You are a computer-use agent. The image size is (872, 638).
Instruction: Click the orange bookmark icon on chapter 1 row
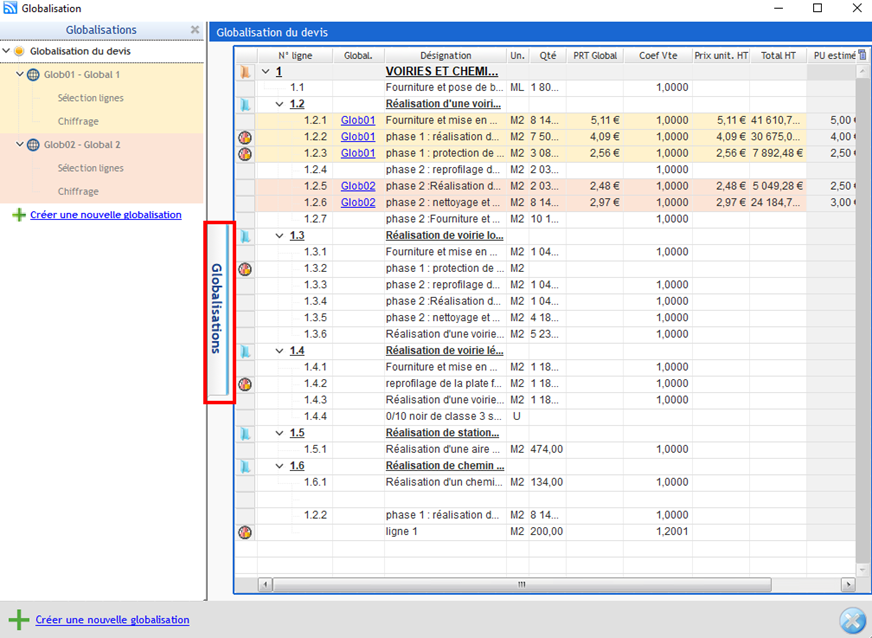point(245,72)
